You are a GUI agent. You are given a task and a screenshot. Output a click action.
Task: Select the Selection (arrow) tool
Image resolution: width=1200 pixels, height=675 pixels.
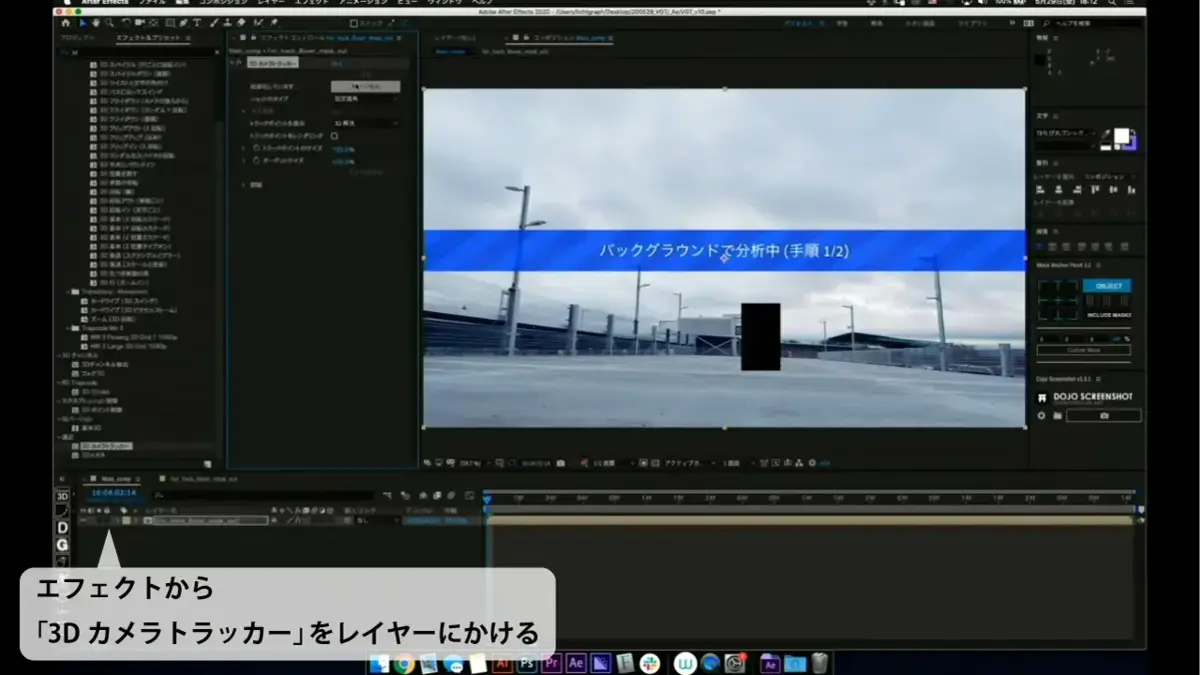pyautogui.click(x=82, y=23)
